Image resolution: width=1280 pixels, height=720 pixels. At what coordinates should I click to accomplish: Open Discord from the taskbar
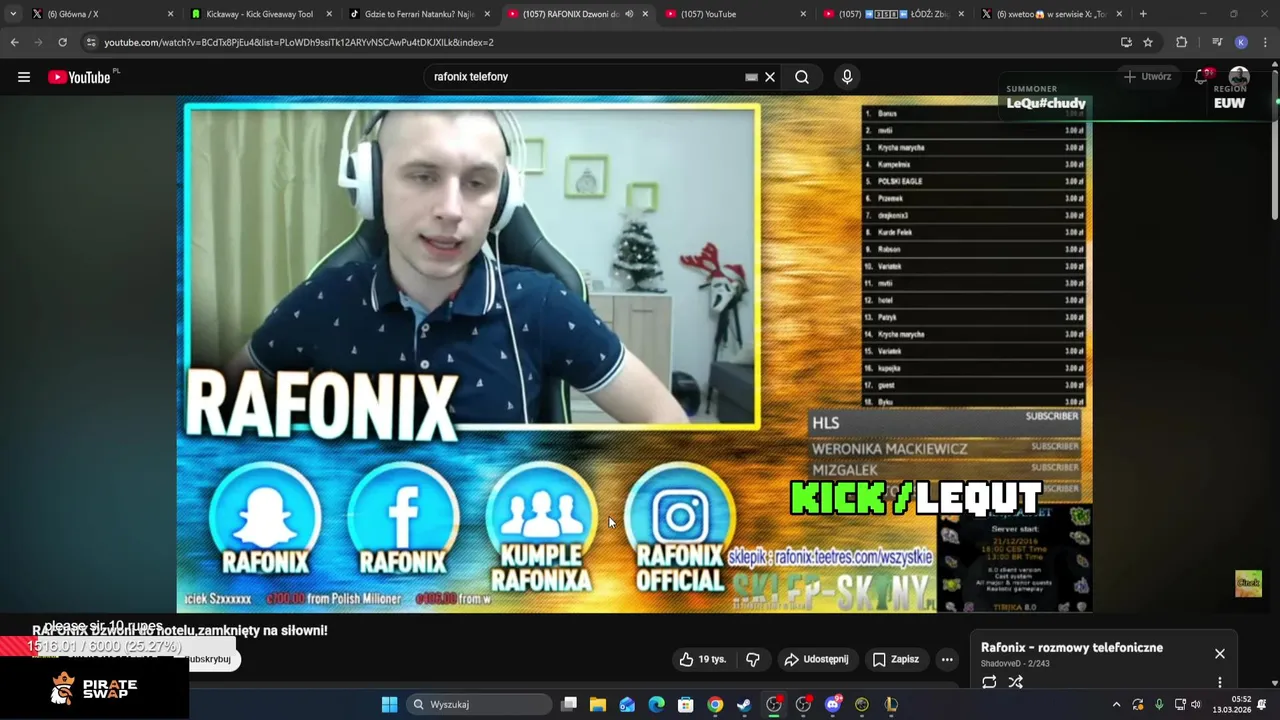click(833, 704)
